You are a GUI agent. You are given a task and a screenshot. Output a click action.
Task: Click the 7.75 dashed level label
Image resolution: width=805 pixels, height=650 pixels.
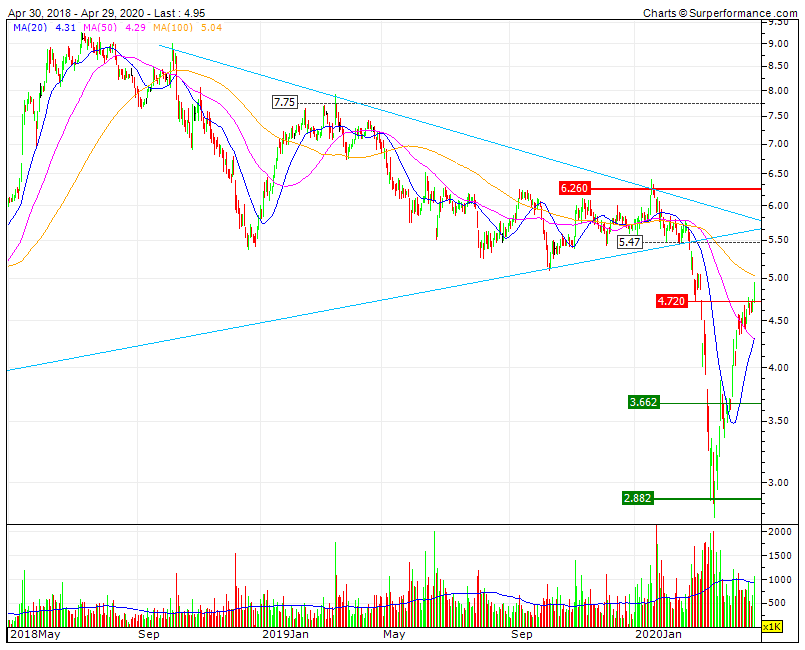[x=284, y=102]
